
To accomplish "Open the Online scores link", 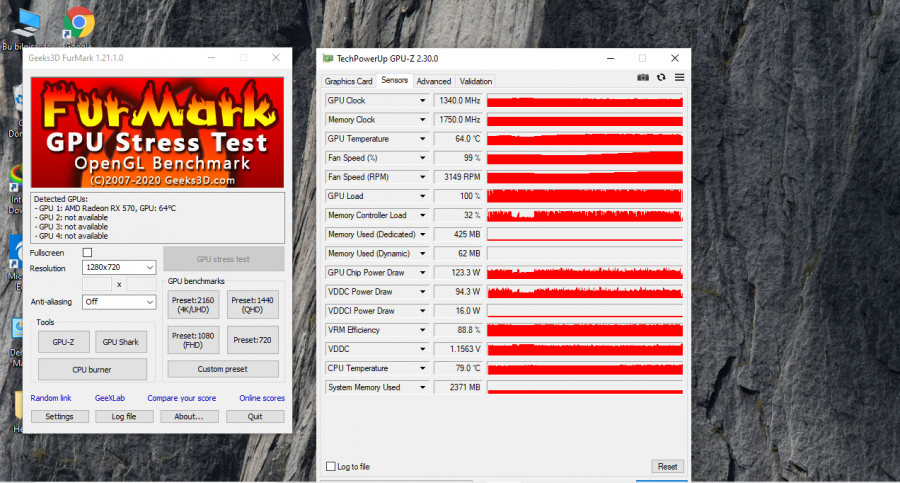I will 262,398.
